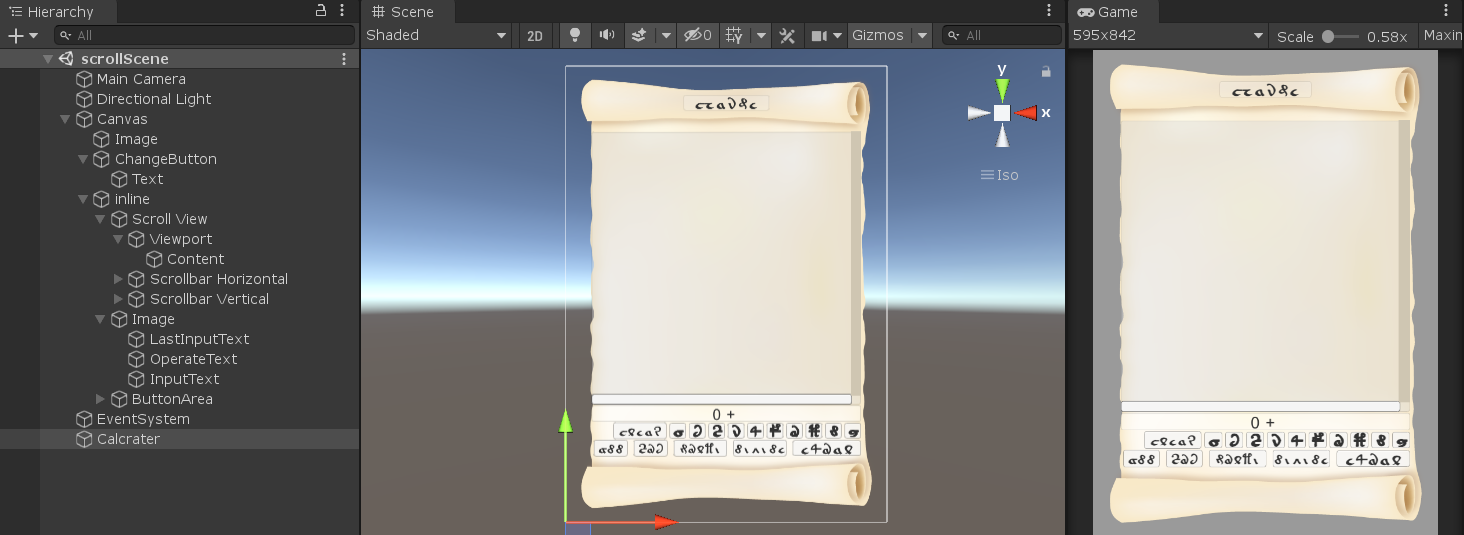Toggle the scene grid visibility icon
Screen dimensions: 1464x535
(x=734, y=35)
